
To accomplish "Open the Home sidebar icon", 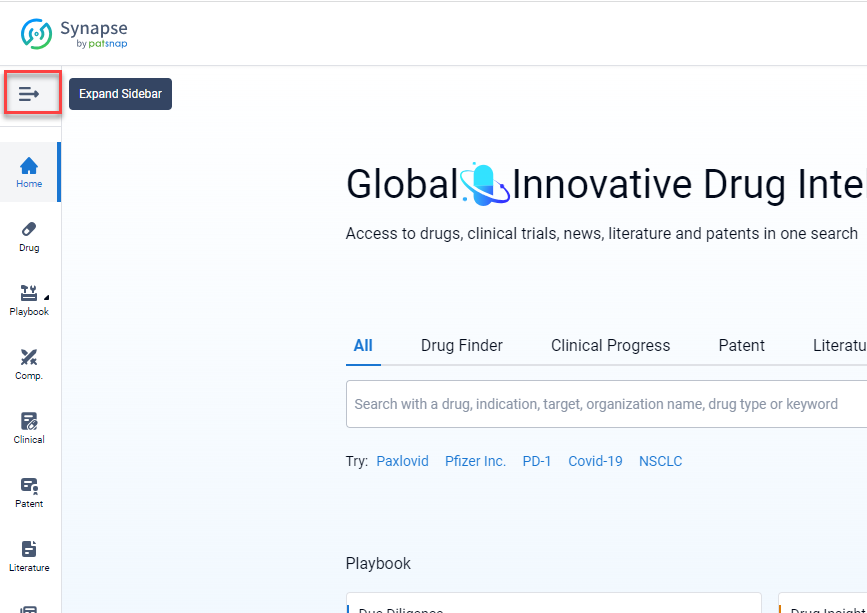I will coord(29,172).
